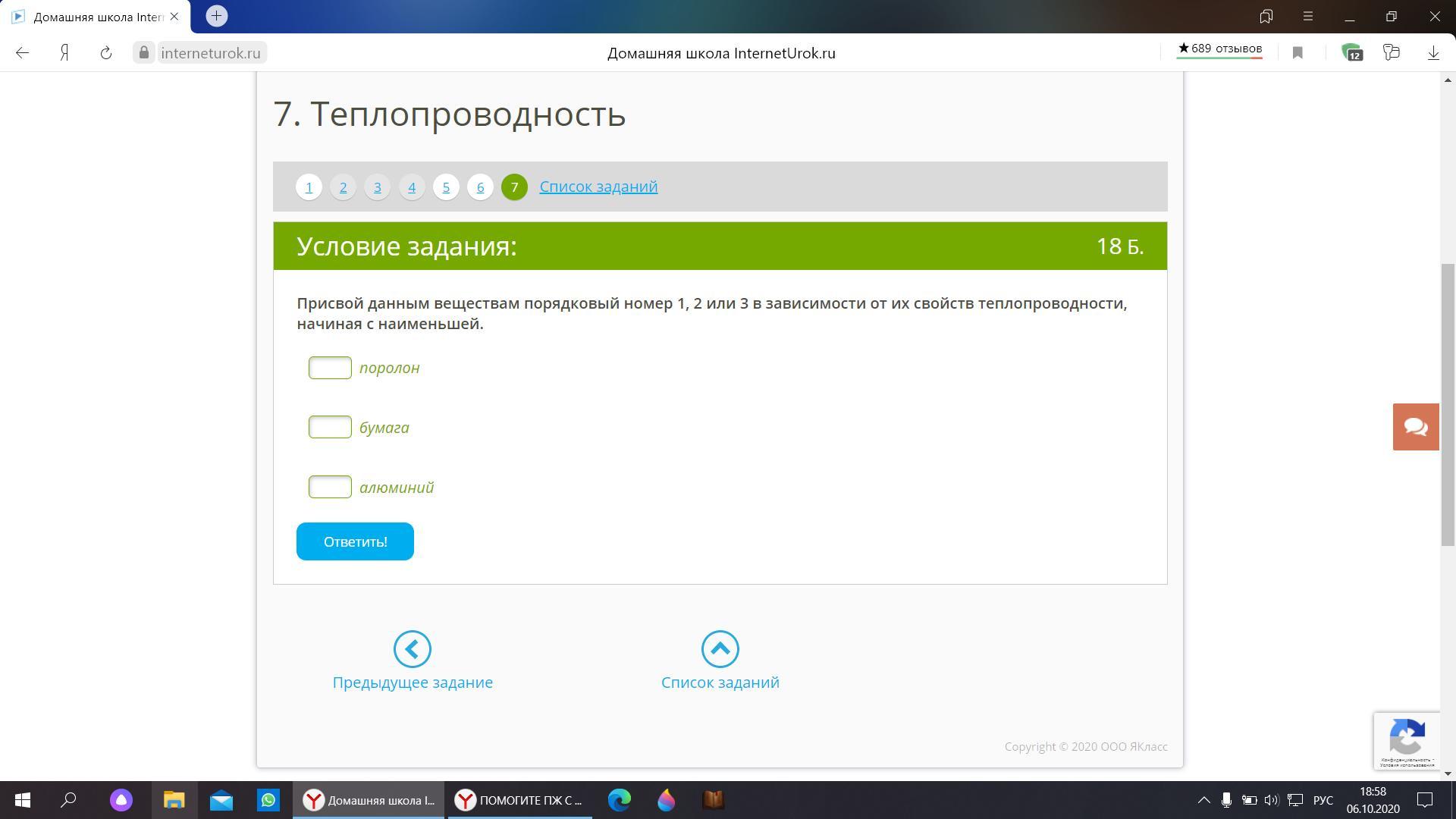Image resolution: width=1456 pixels, height=819 pixels.
Task: Open the browser hamburger menu
Action: pos(1308,16)
